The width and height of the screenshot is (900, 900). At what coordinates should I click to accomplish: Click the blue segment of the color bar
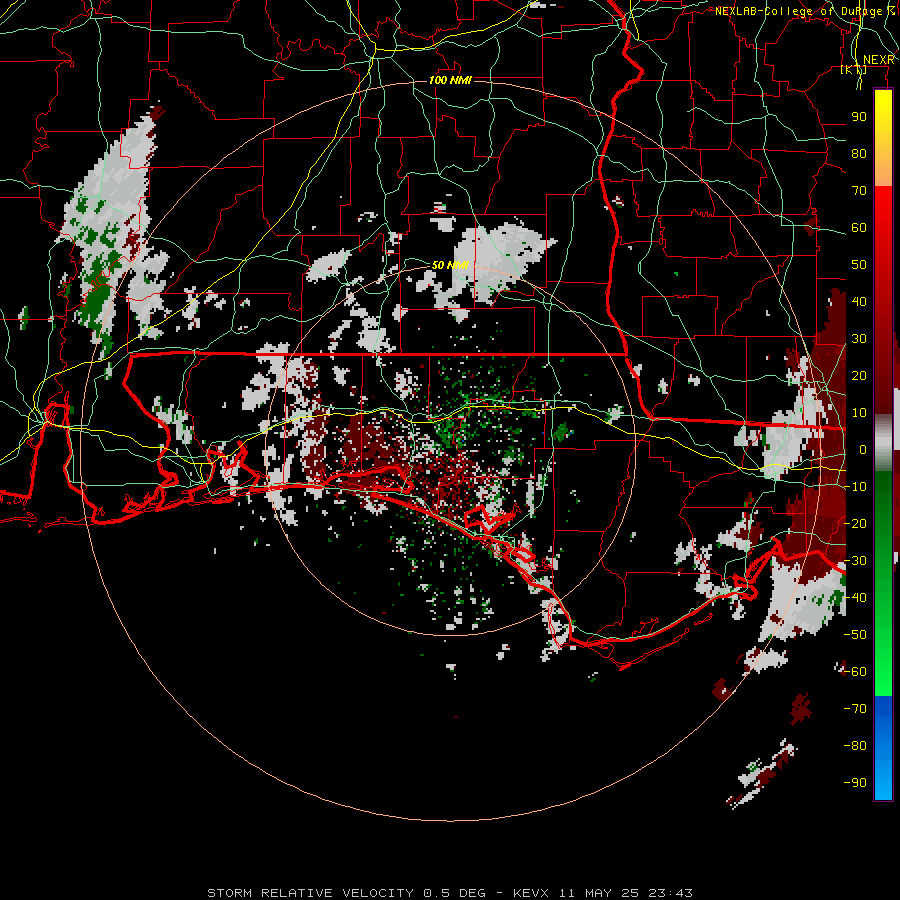point(883,748)
